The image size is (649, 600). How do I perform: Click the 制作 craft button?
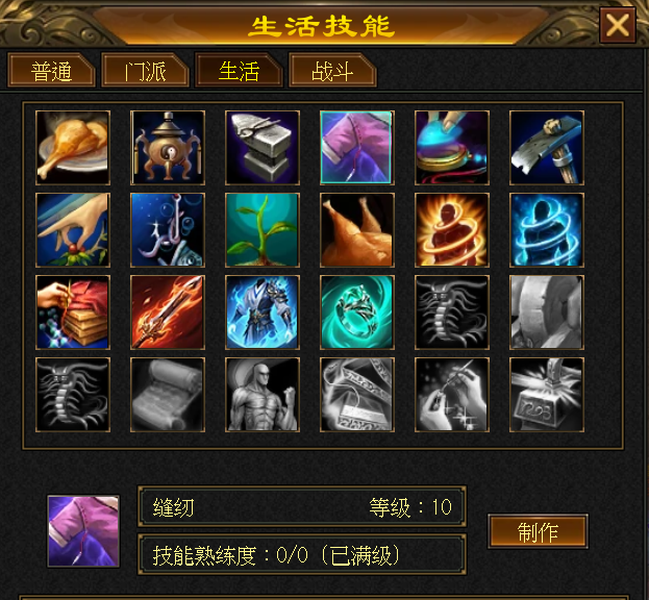538,532
